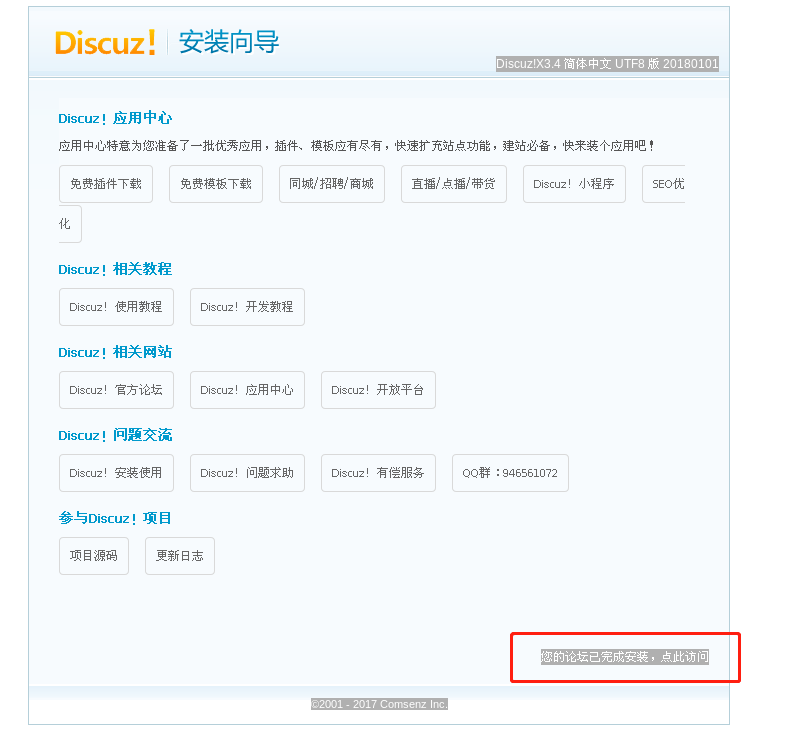Viewport: 805px width, 737px height.
Task: Visit Discuz! 官方论坛
Action: tap(116, 390)
